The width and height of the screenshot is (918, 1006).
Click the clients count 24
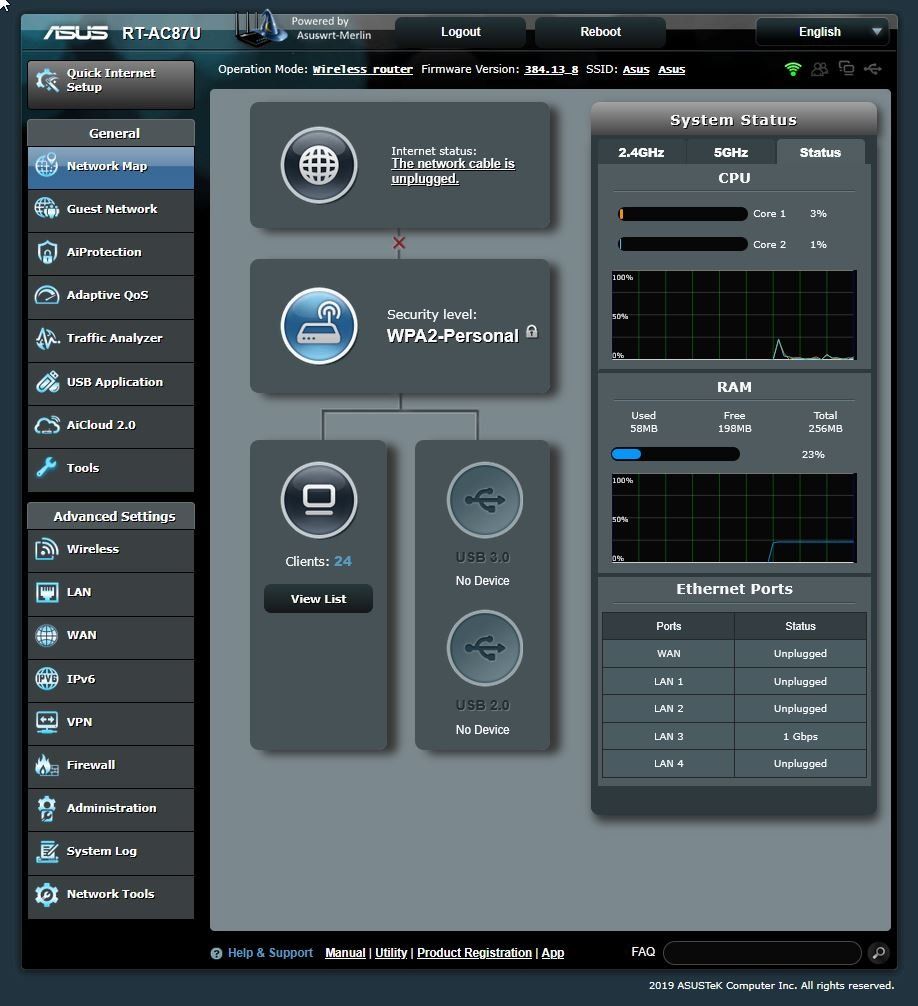point(343,561)
